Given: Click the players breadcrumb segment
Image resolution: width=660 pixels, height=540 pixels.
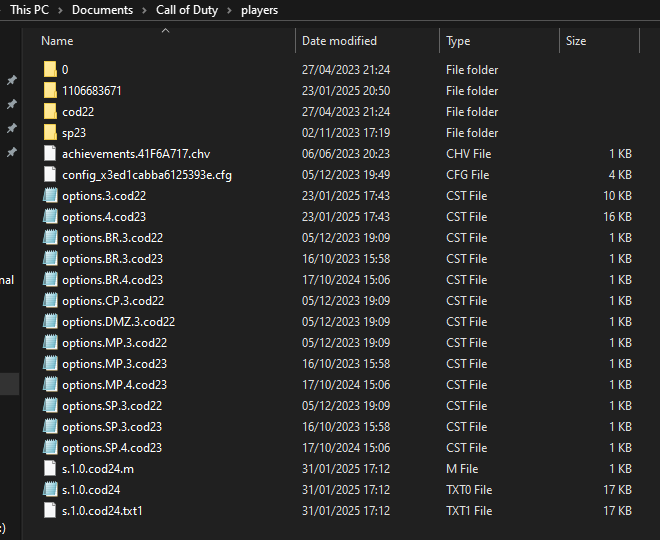Looking at the screenshot, I should [259, 10].
